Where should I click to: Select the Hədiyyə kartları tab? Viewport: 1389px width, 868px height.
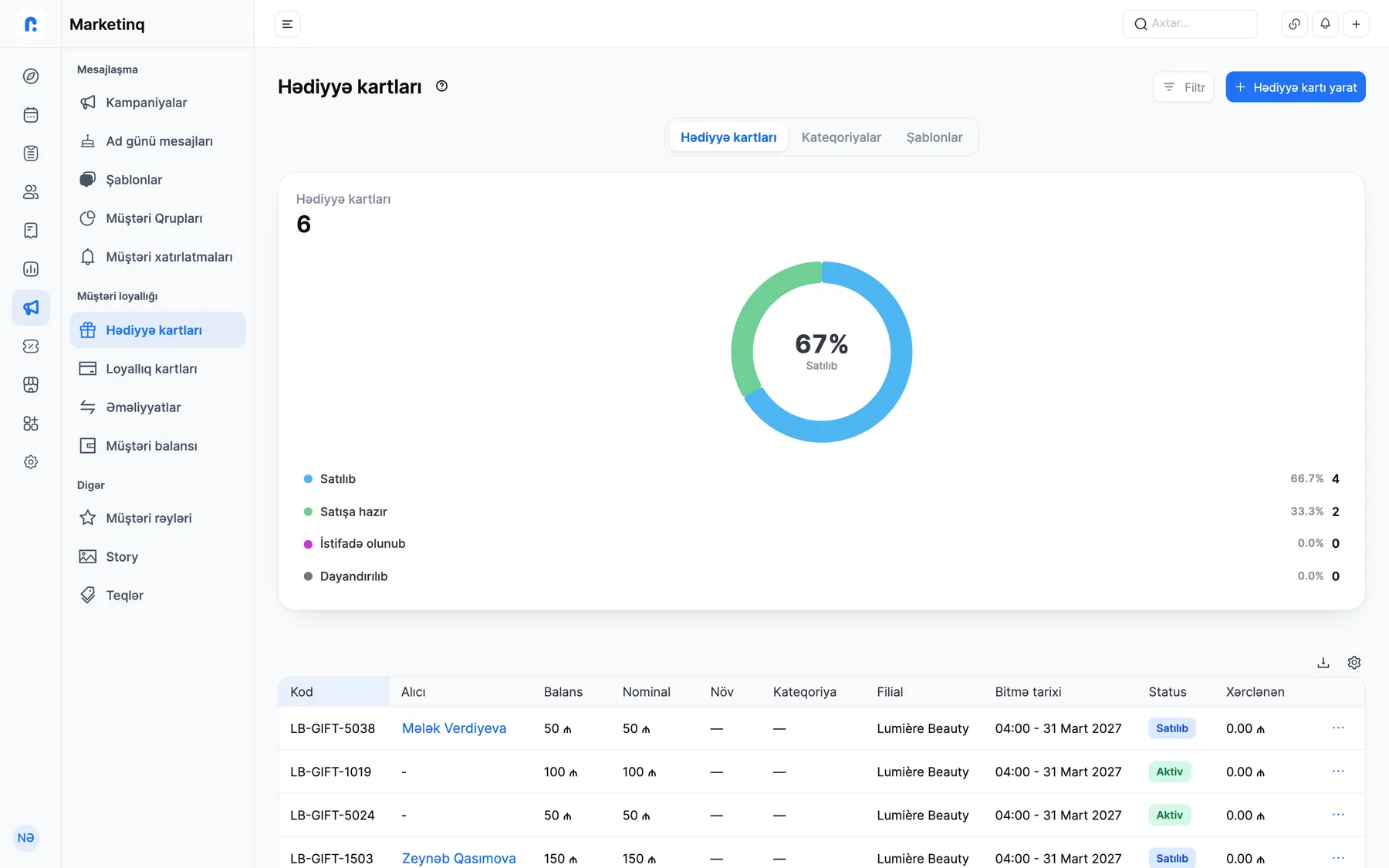click(728, 137)
